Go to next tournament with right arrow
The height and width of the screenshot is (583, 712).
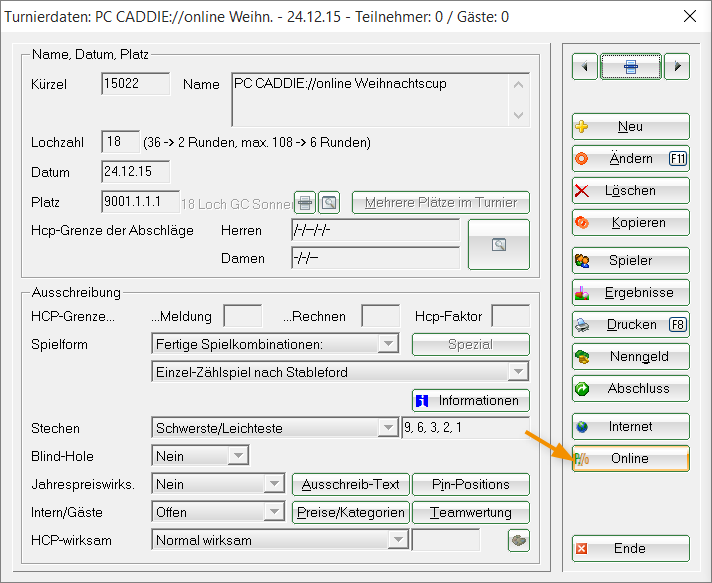coord(677,66)
